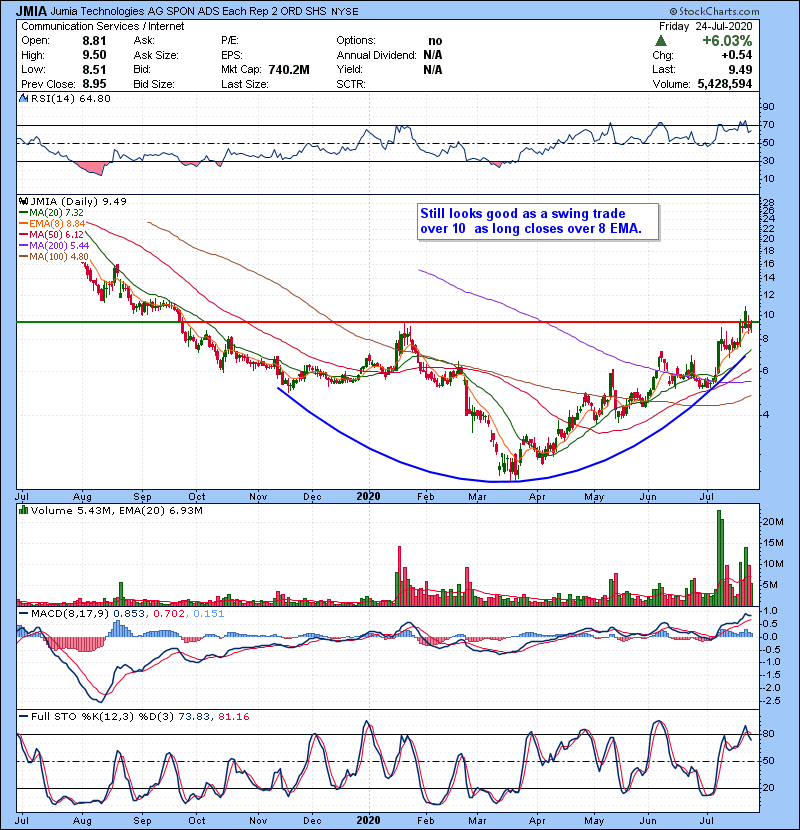Select the Chg value +0.54
This screenshot has width=800, height=830.
coord(736,55)
